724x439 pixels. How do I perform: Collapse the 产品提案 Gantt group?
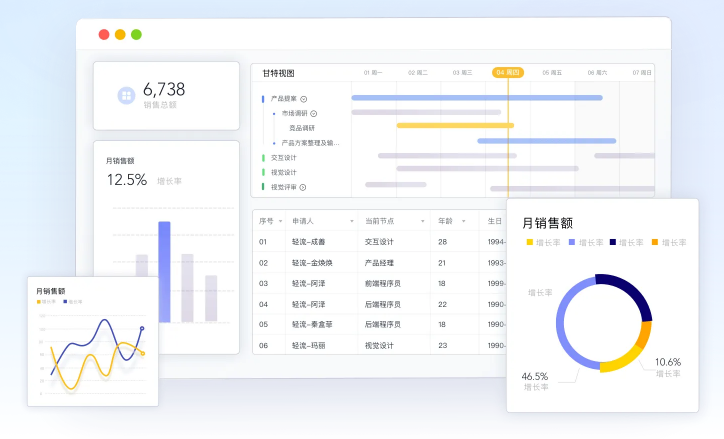pyautogui.click(x=303, y=98)
